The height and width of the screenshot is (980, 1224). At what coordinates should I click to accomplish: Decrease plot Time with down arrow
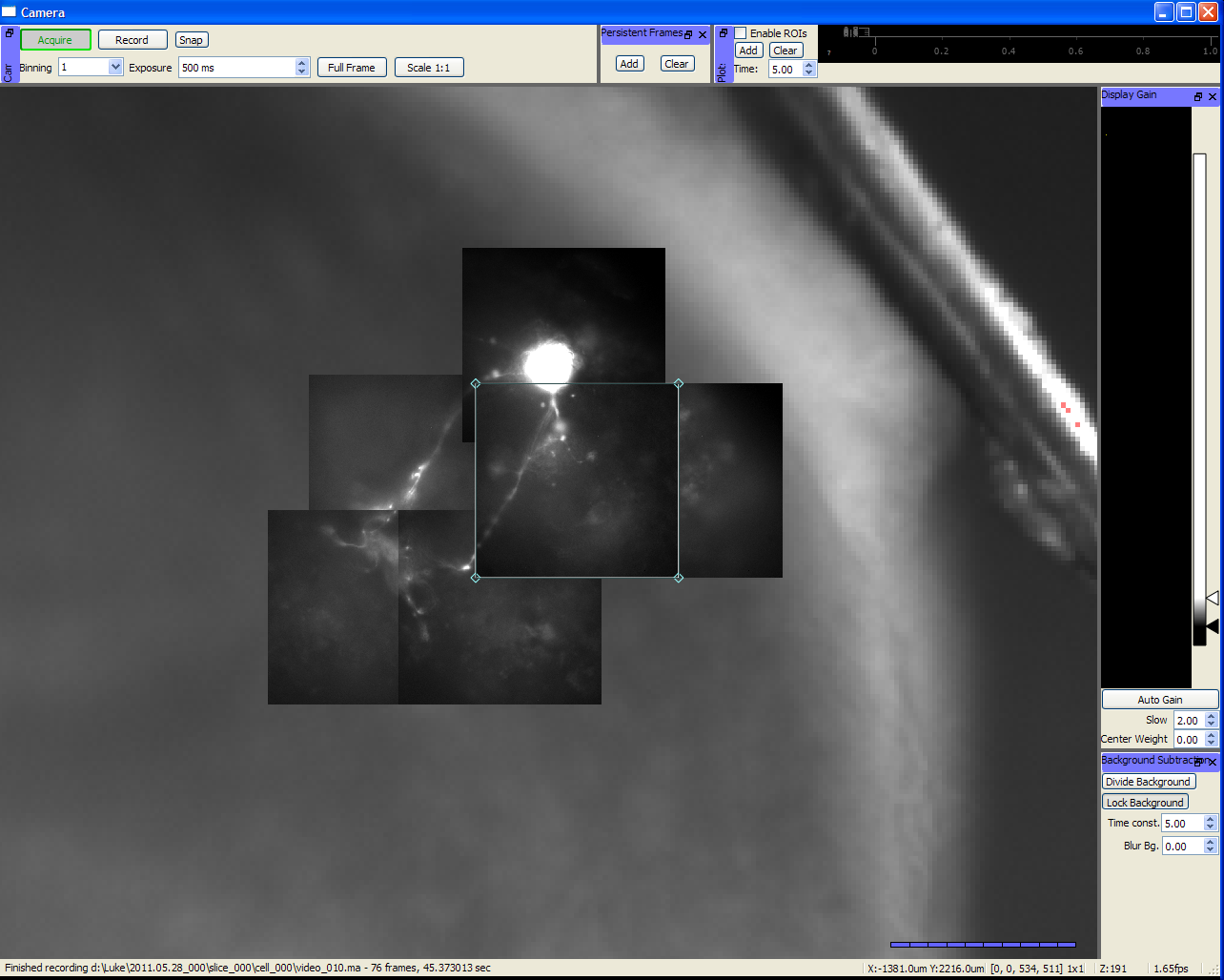click(809, 73)
